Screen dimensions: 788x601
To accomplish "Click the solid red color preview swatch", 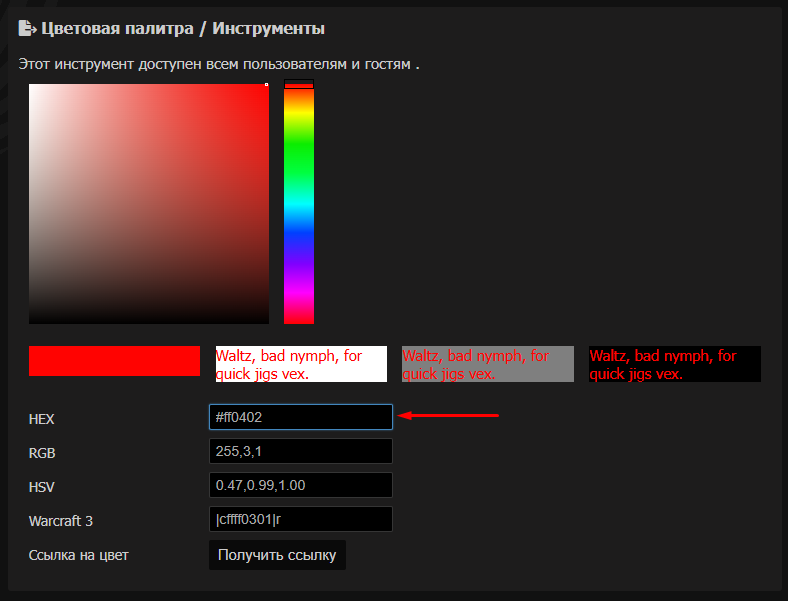I will pyautogui.click(x=115, y=361).
